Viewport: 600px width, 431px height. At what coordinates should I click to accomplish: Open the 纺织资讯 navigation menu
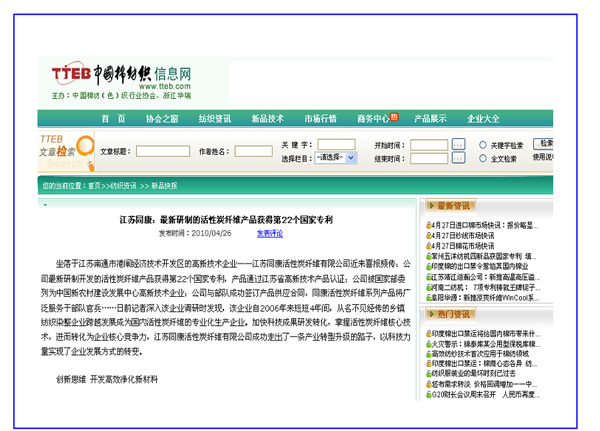214,118
